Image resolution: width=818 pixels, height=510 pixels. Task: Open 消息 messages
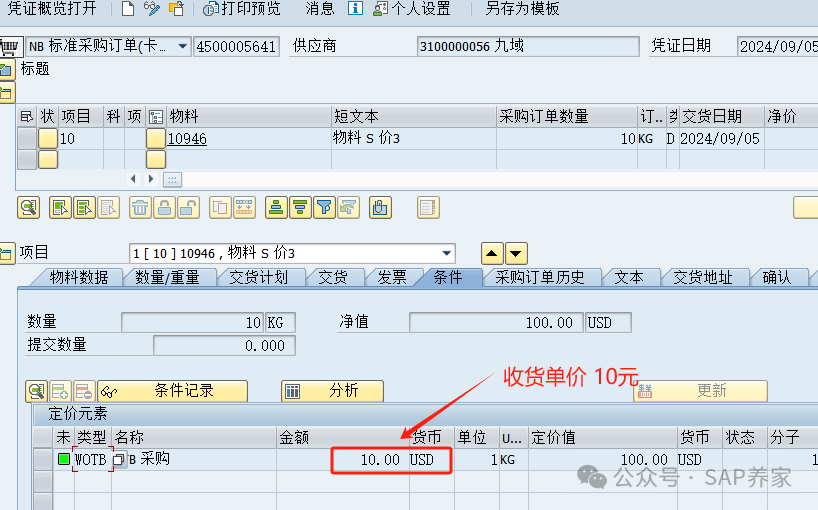point(320,8)
